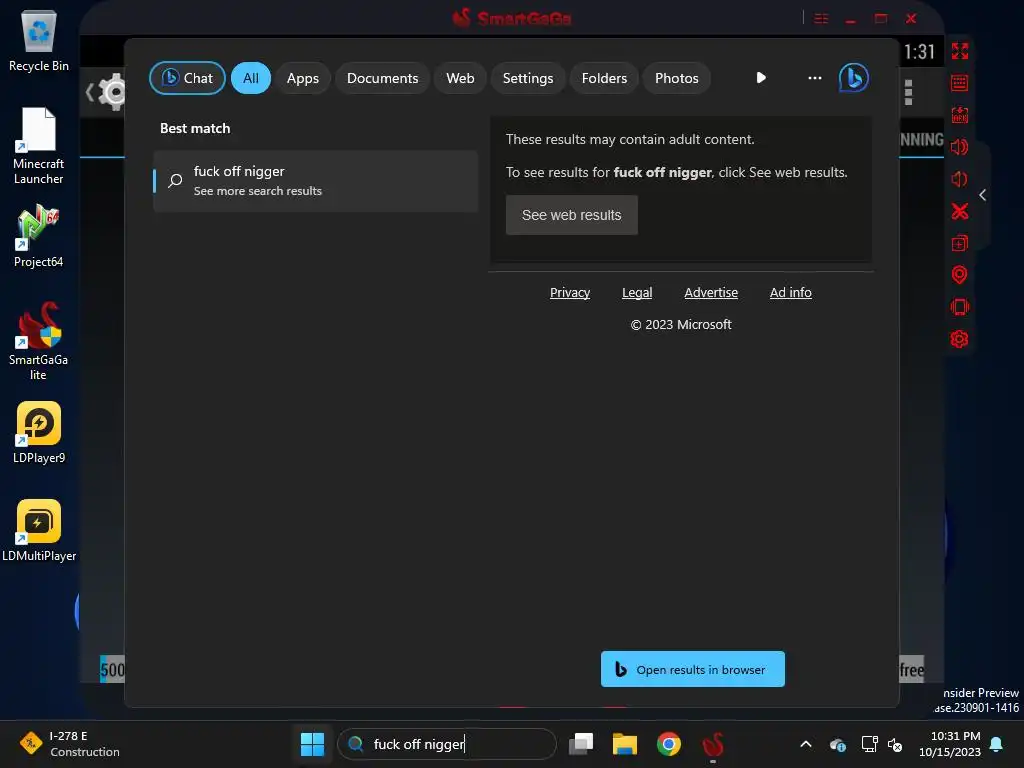Viewport: 1024px width, 768px height.
Task: Open SmartGaGa sidebar settings gear
Action: tap(959, 339)
